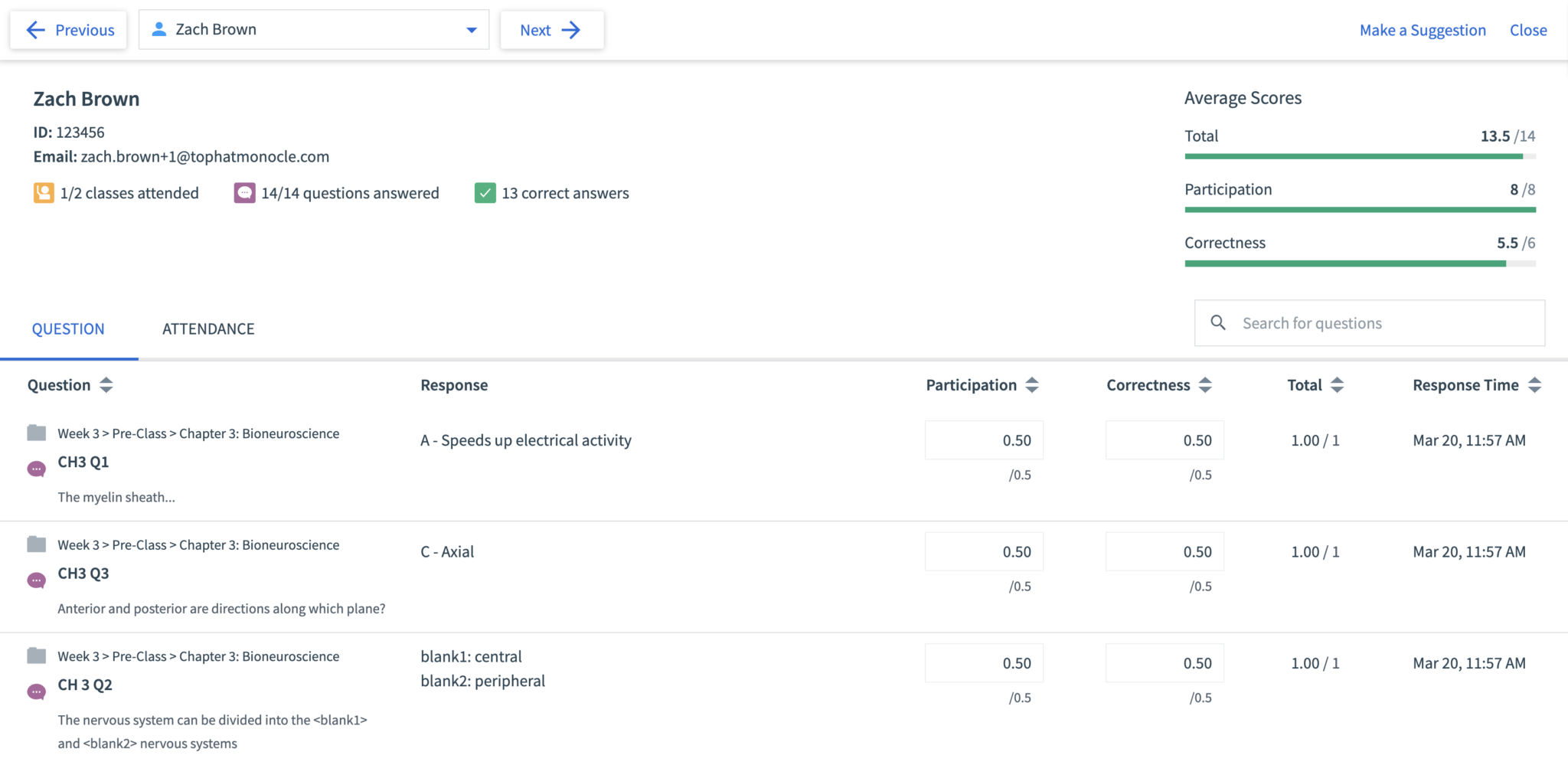Edit CH3 Q3 participation score field
Image resolution: width=1568 pixels, height=765 pixels.
tap(984, 551)
